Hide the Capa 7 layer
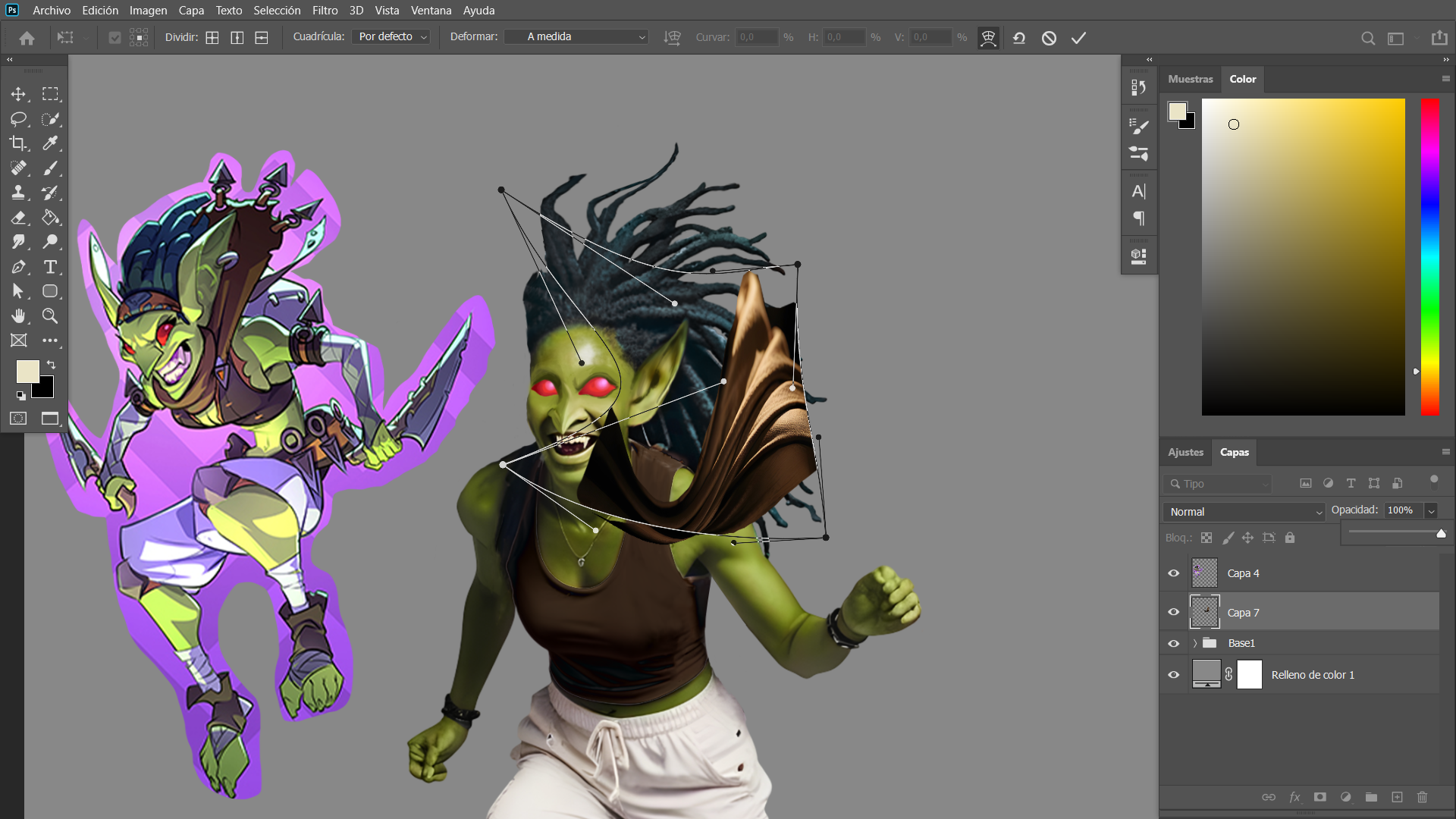The width and height of the screenshot is (1456, 819). coord(1174,612)
